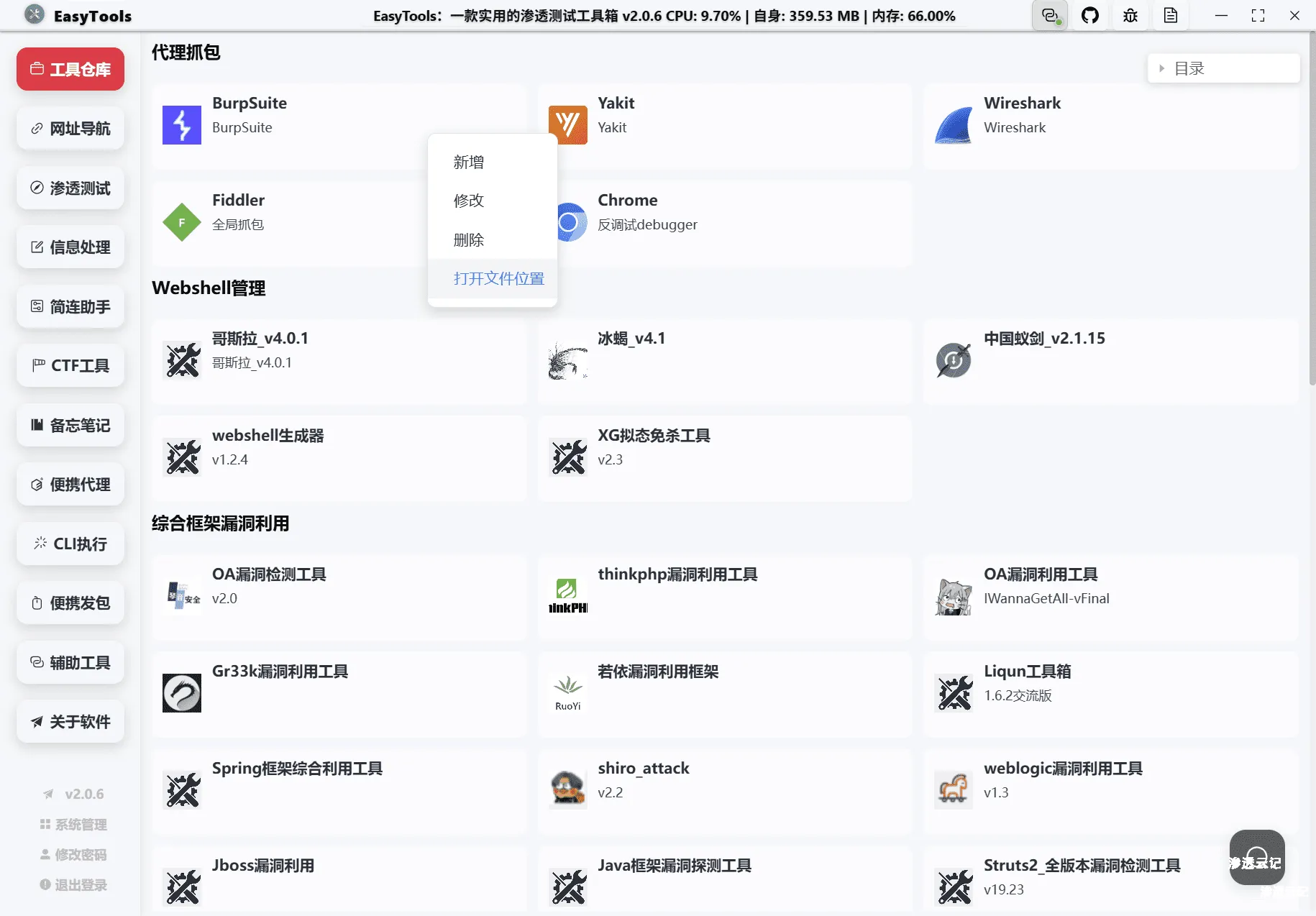Launch the Yakit tool icon
1316x916 pixels.
point(567,124)
